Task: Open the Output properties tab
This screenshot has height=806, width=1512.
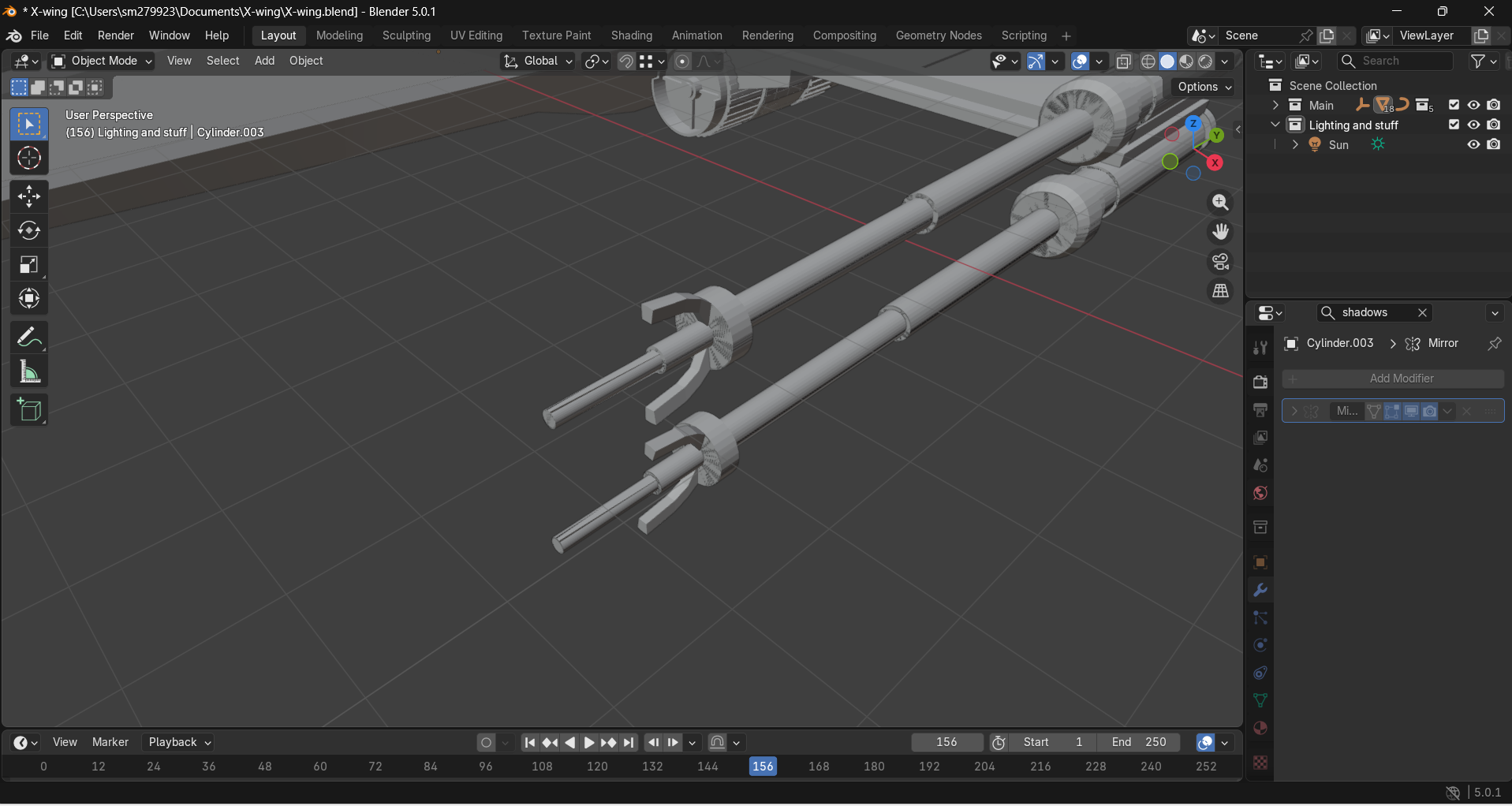Action: [x=1260, y=410]
